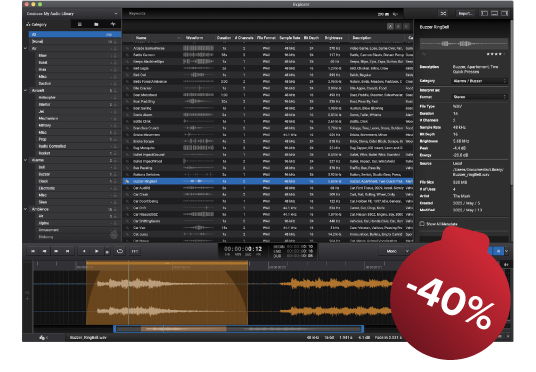The width and height of the screenshot is (536, 372).
Task: Sort by the Duration column header
Action: click(224, 38)
